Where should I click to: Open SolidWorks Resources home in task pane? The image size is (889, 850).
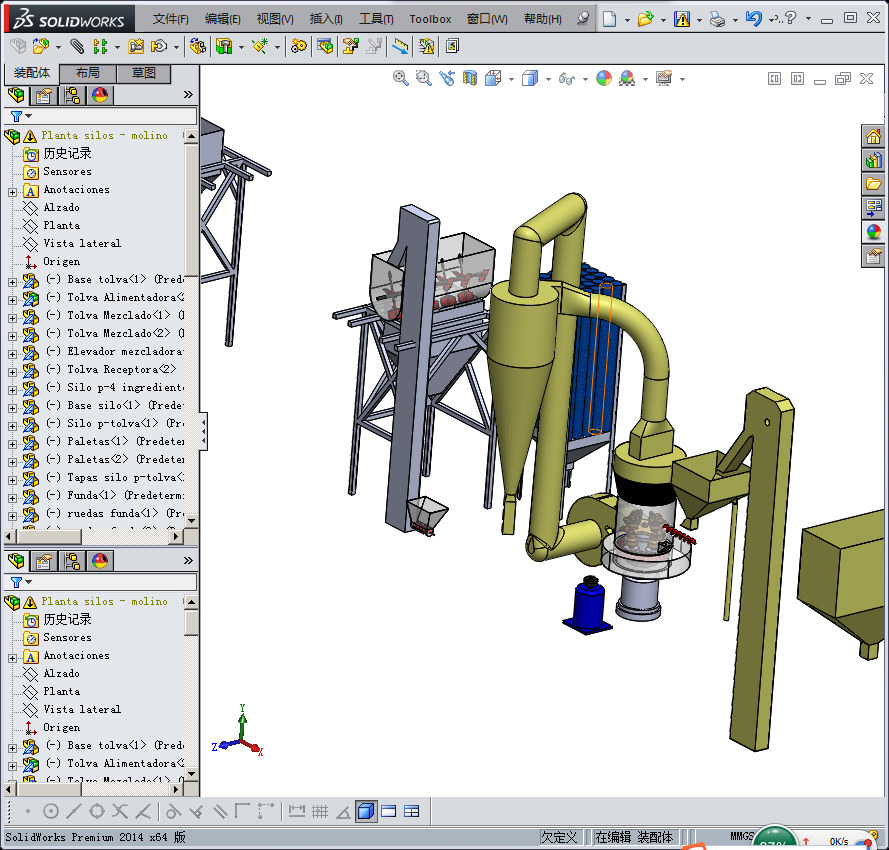coord(873,137)
